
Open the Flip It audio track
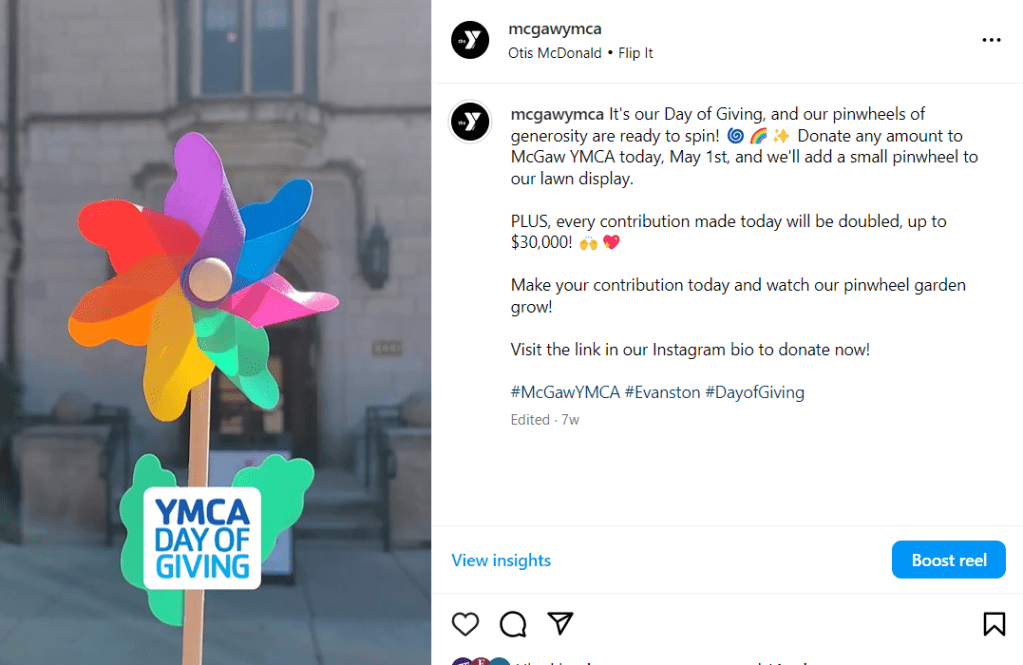tap(636, 53)
